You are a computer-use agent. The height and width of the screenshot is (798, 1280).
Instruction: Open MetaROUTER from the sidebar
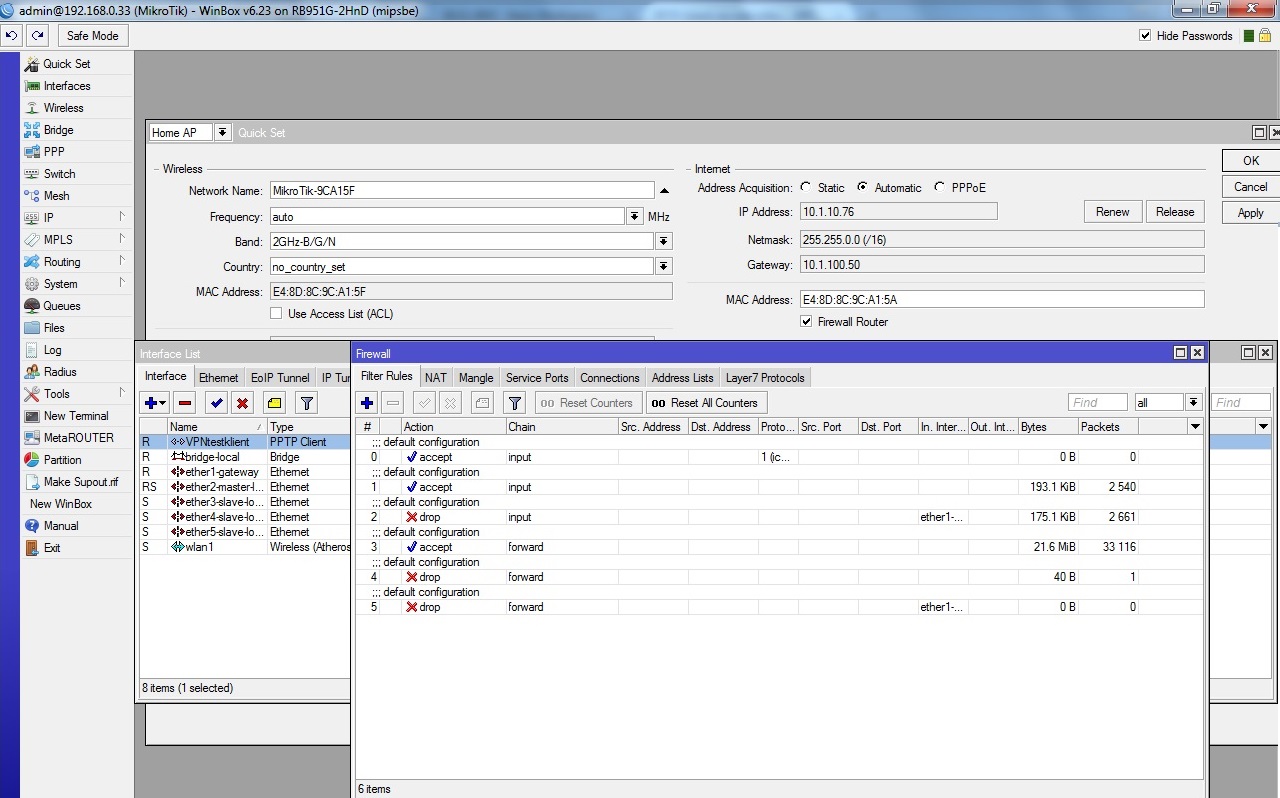78,438
